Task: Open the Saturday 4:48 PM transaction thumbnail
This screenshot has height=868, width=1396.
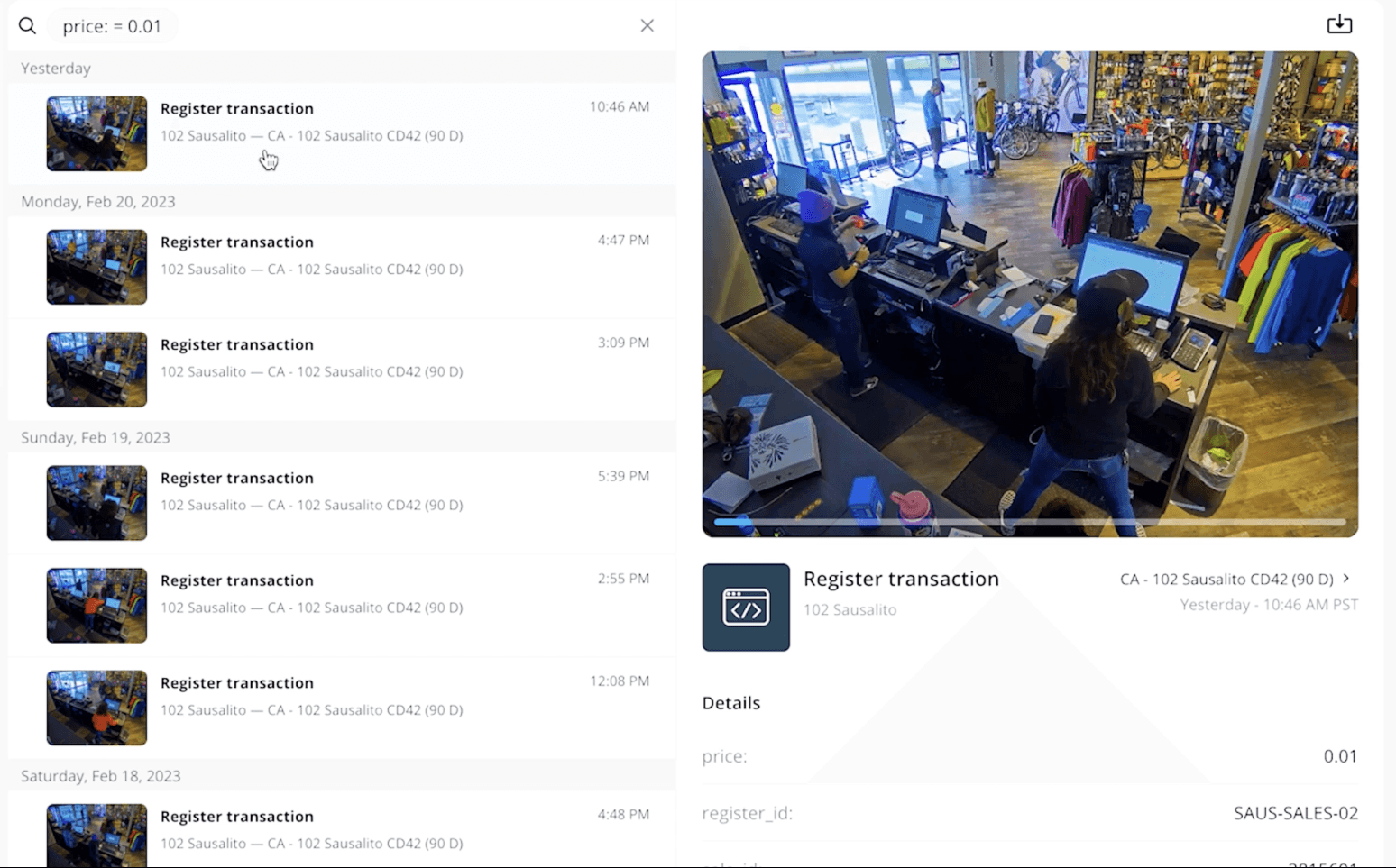Action: click(96, 836)
